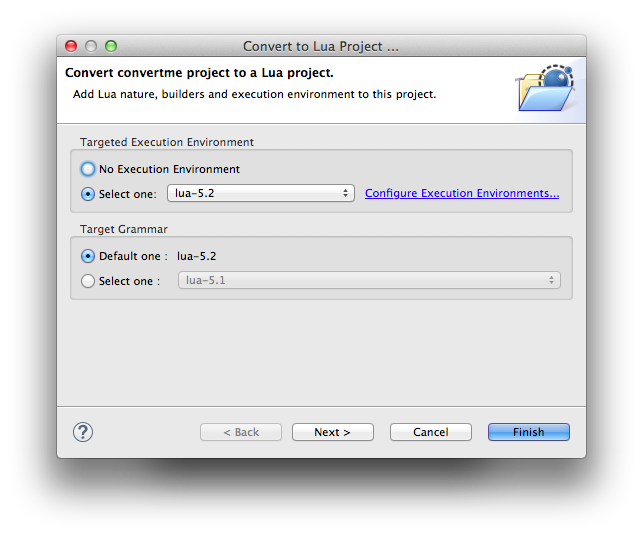Open Configure Execution Environments link
Image resolution: width=643 pixels, height=537 pixels.
click(462, 193)
